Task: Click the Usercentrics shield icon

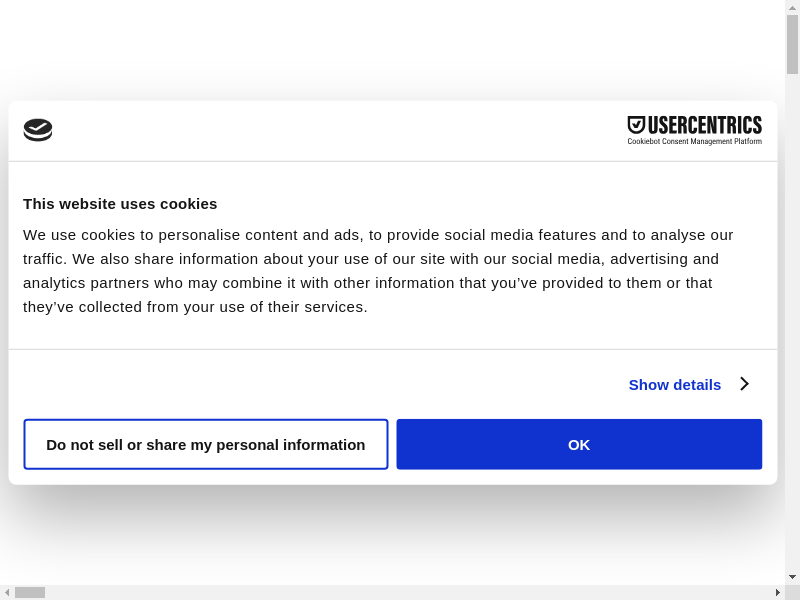Action: [636, 125]
